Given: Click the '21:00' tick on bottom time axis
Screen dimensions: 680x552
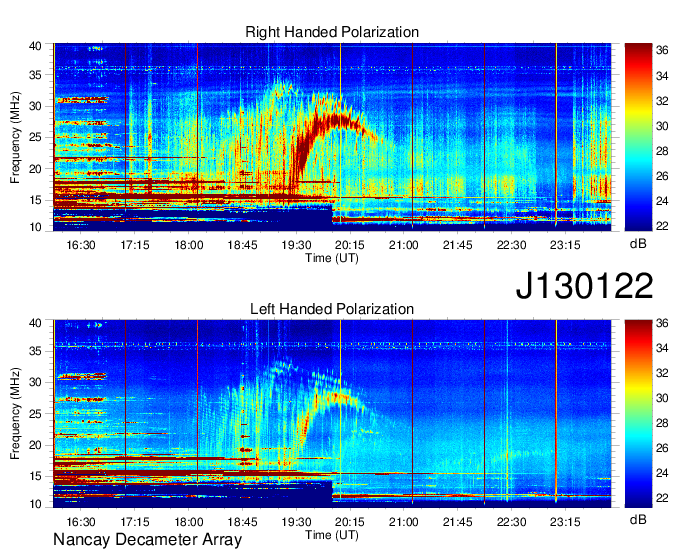Looking at the screenshot, I should [404, 522].
